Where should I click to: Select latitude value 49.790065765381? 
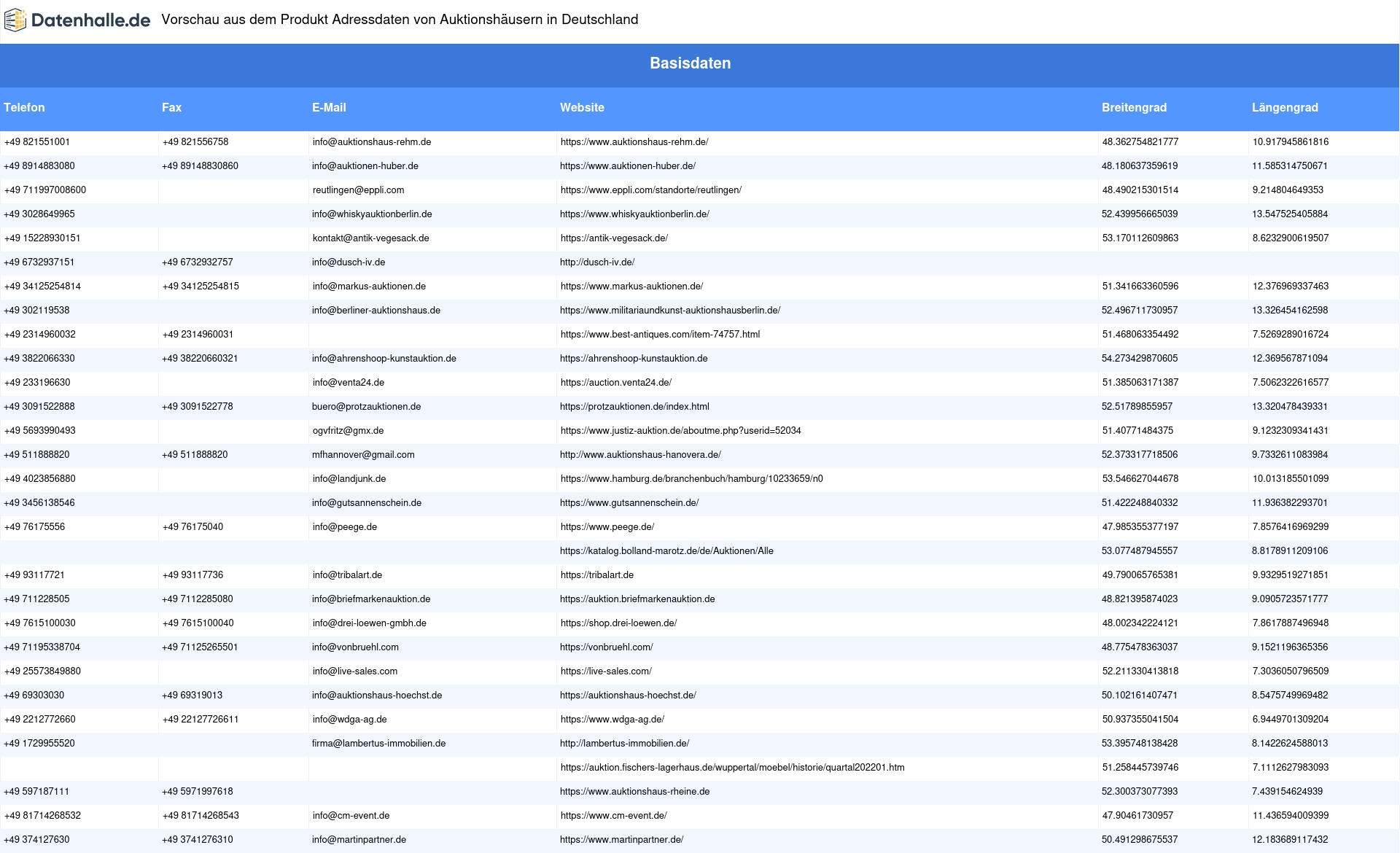pyautogui.click(x=1140, y=575)
